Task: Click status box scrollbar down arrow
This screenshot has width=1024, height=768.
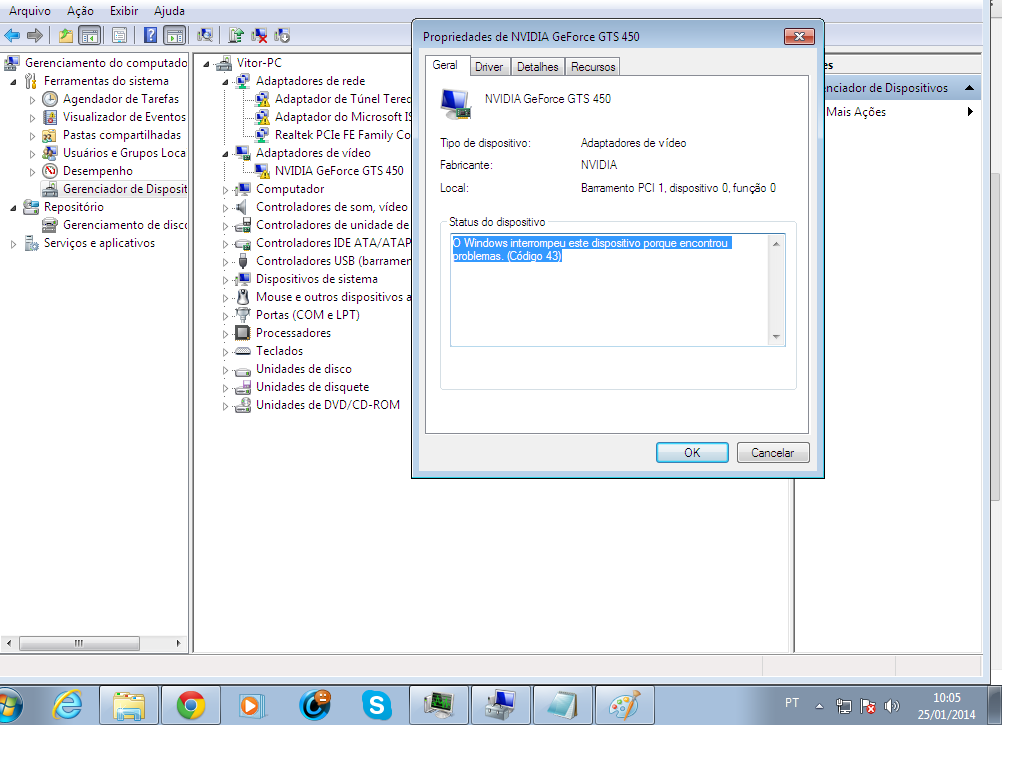Action: (776, 337)
